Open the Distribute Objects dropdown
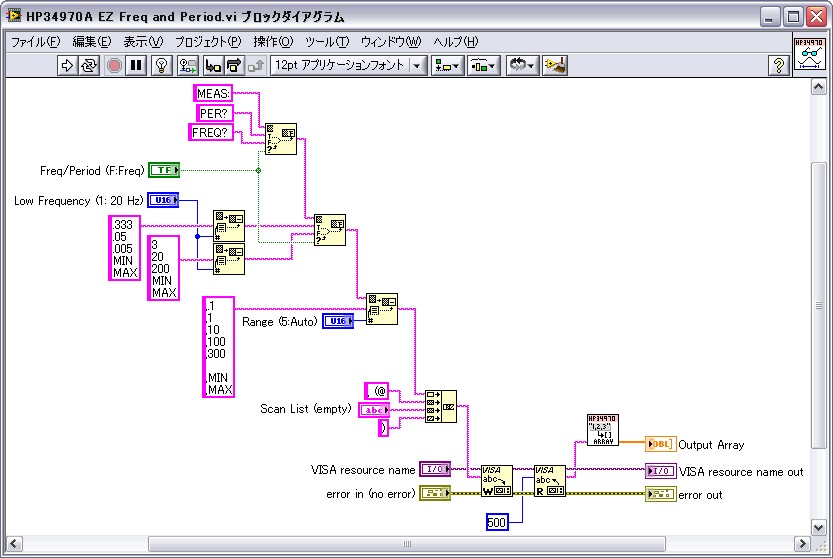The height and width of the screenshot is (558, 833). [483, 65]
